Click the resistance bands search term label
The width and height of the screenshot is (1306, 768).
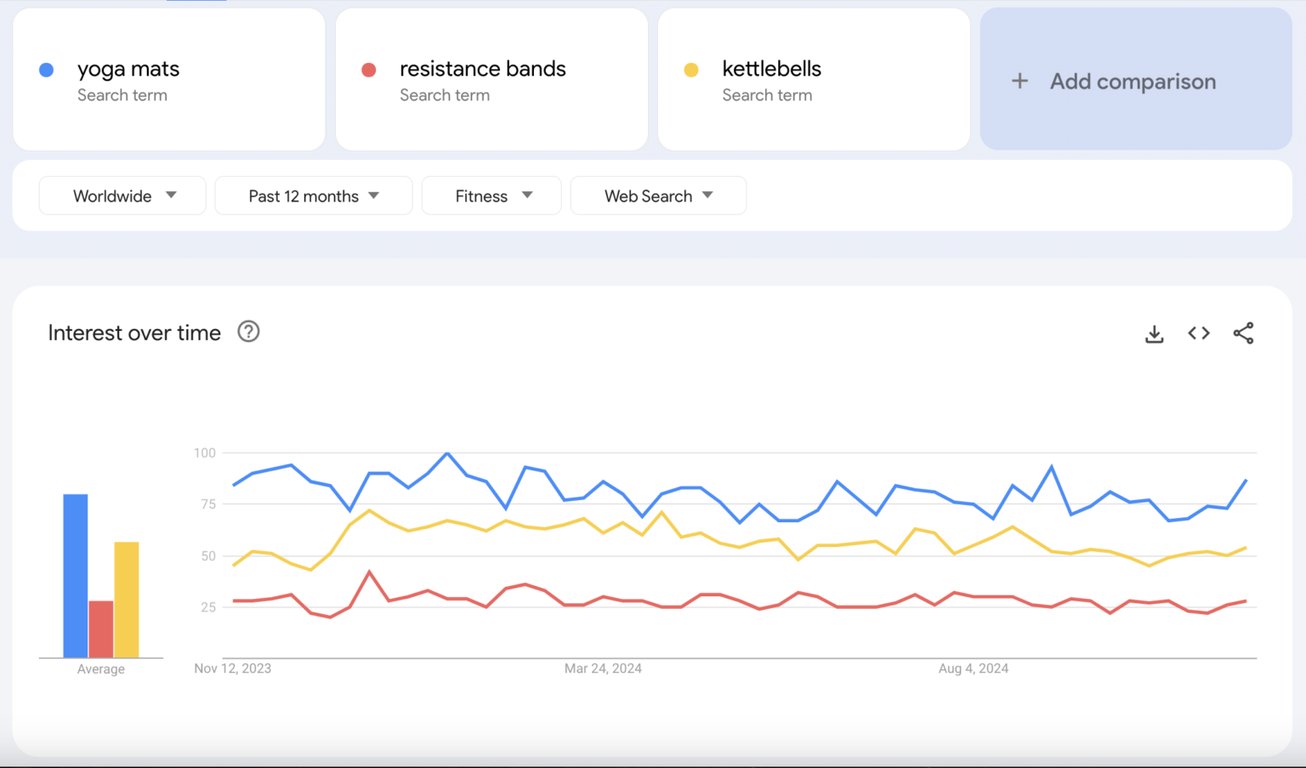point(482,68)
